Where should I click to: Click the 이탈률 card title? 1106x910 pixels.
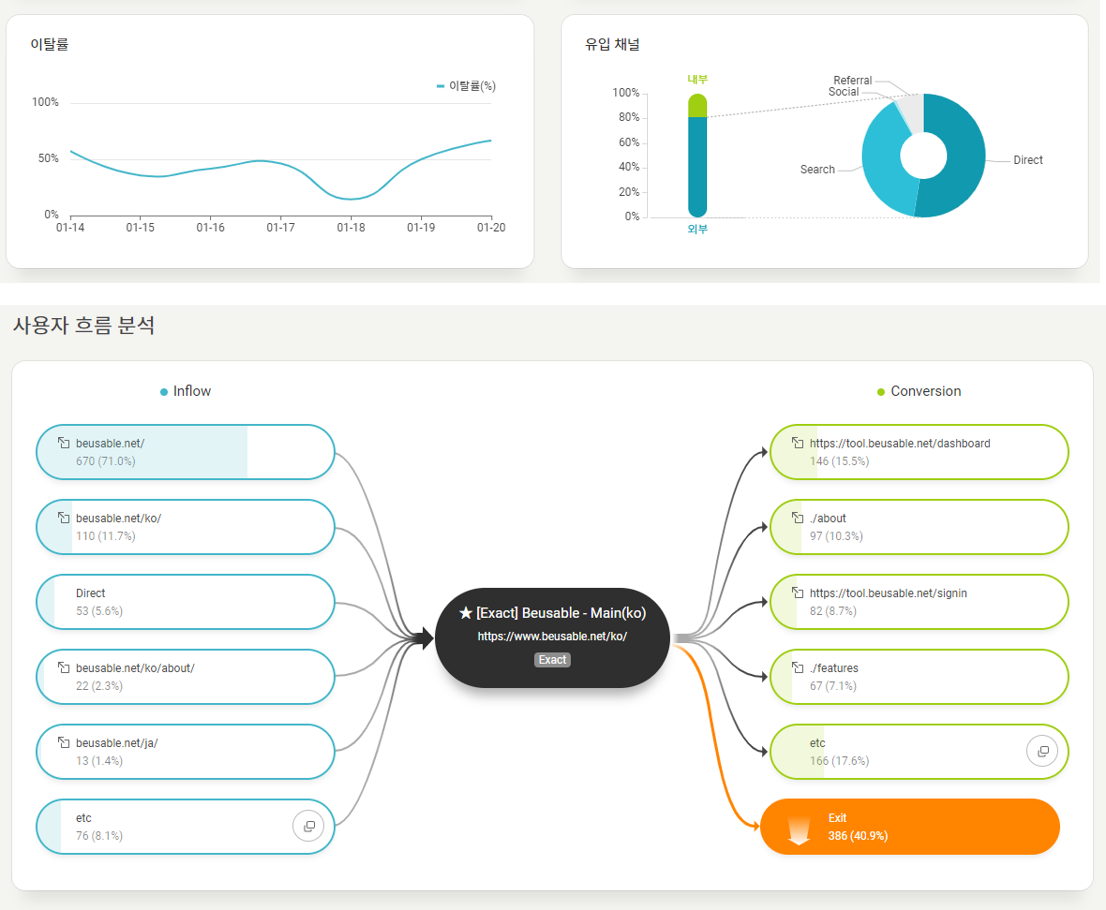tap(49, 44)
